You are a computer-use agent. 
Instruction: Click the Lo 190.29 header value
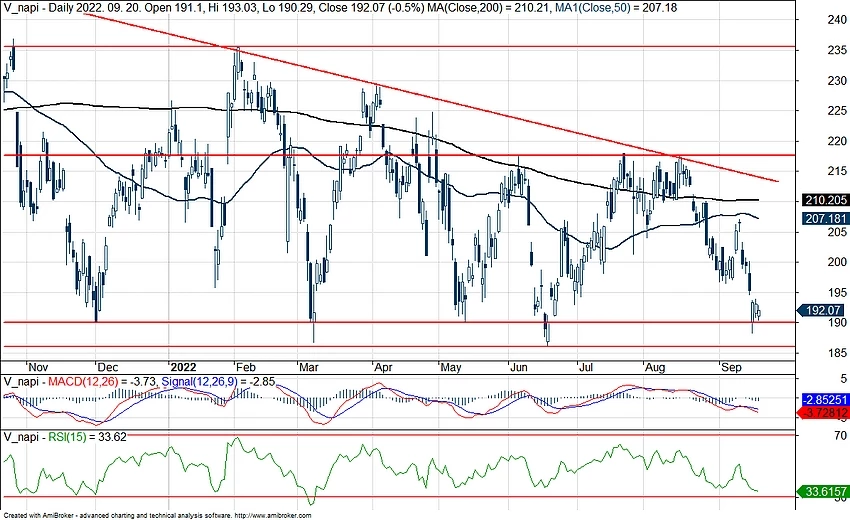(x=286, y=8)
